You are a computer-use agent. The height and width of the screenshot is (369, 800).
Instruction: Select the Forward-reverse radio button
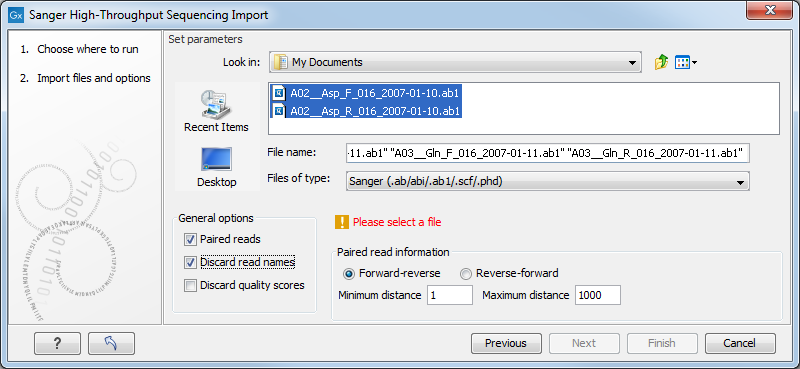(x=349, y=274)
